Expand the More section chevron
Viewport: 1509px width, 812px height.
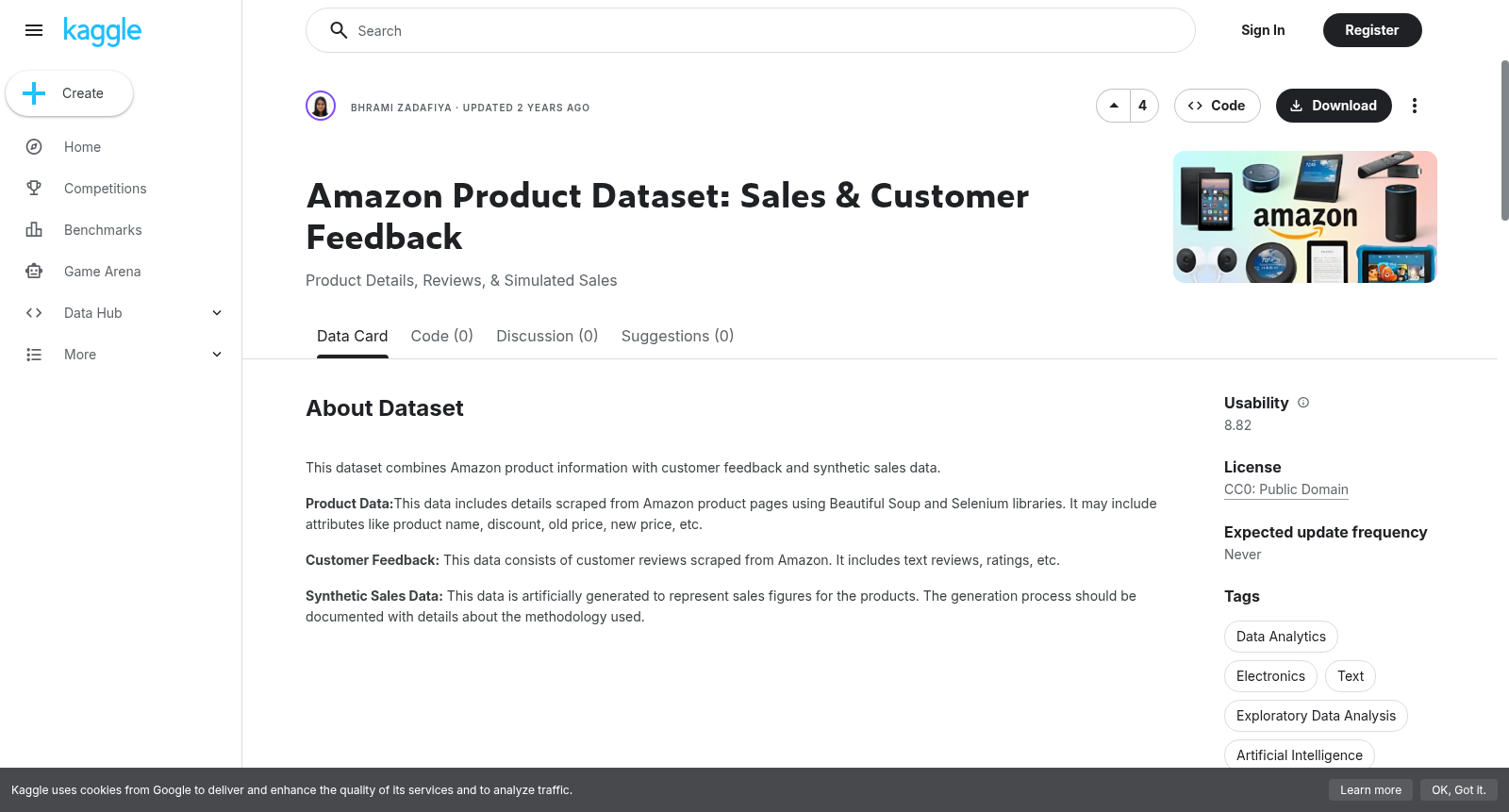(x=217, y=355)
